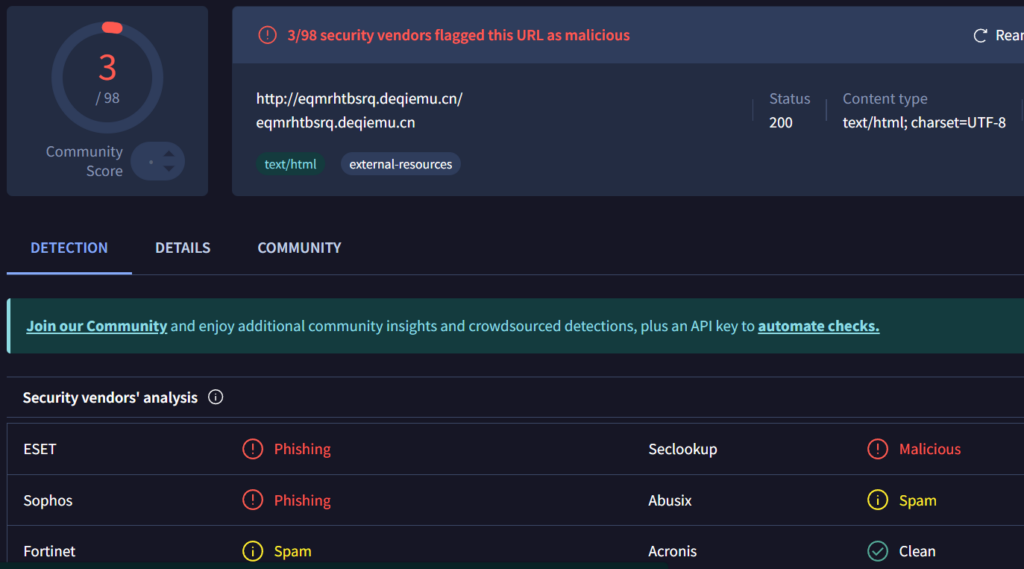Click the Reanalyze refresh icon
The width and height of the screenshot is (1024, 569).
pos(980,36)
